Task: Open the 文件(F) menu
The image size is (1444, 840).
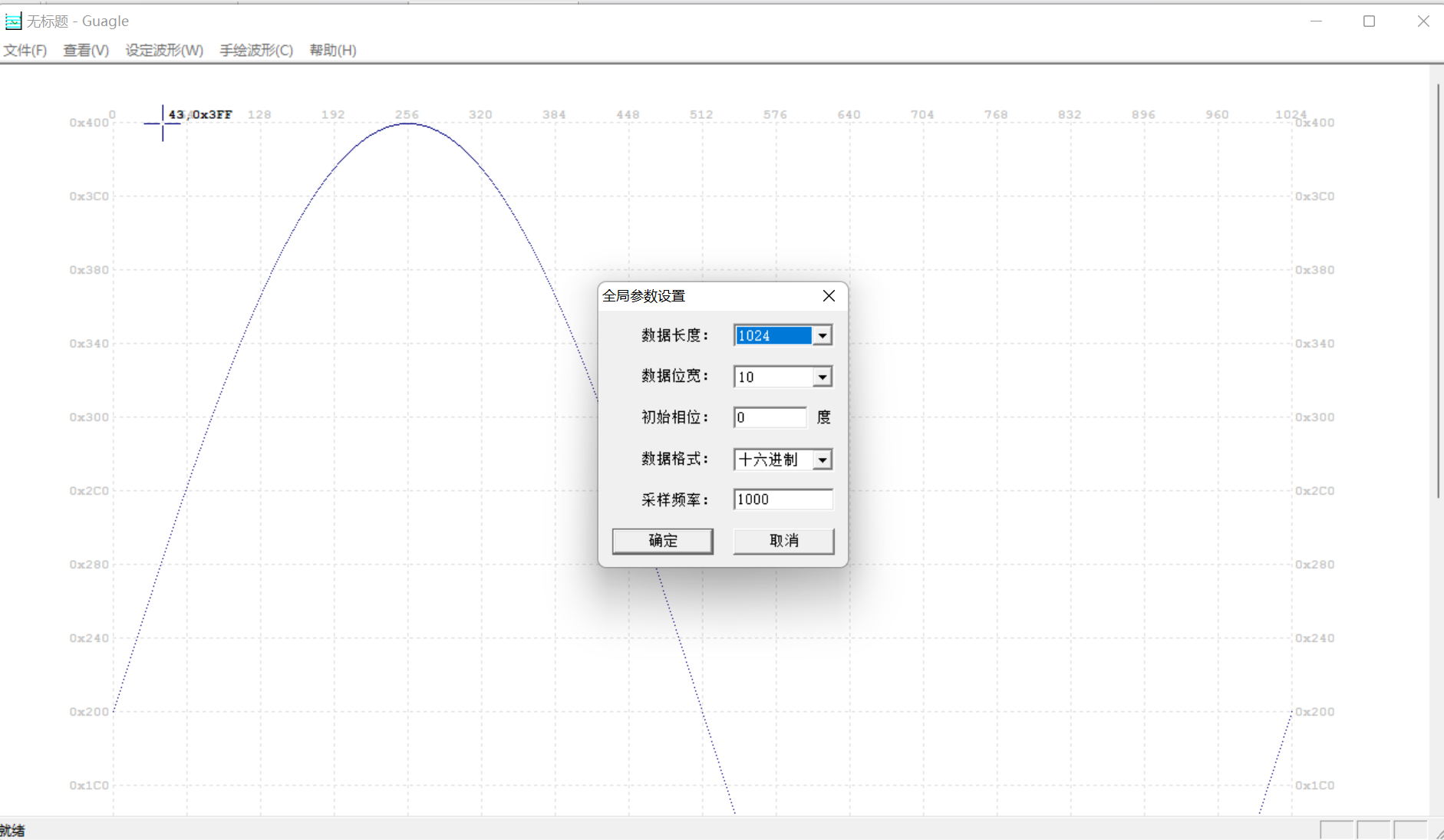Action: pyautogui.click(x=25, y=50)
